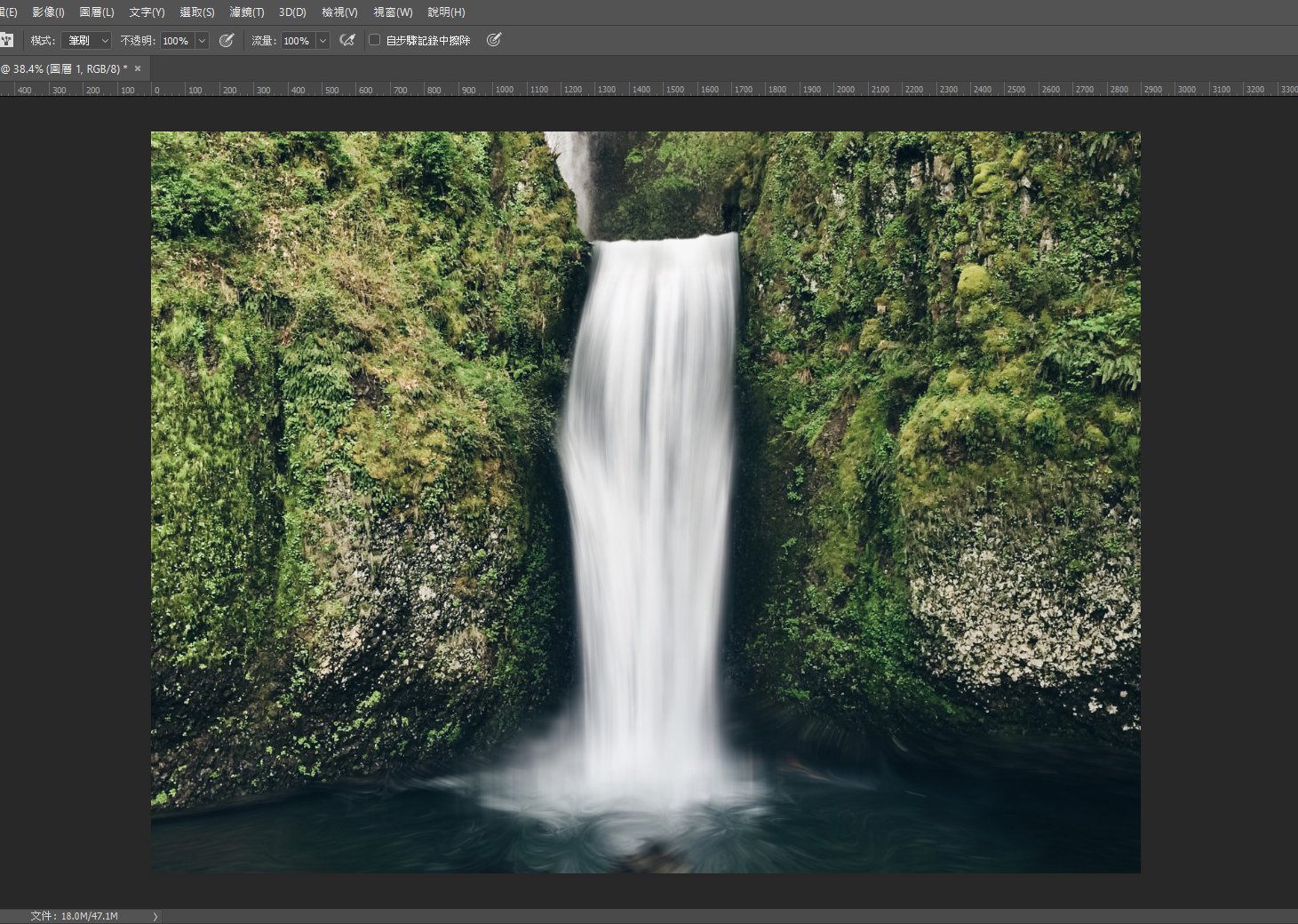Screen dimensions: 1298x924
Task: Open the 濾鏡(T) menu
Action: click(247, 12)
